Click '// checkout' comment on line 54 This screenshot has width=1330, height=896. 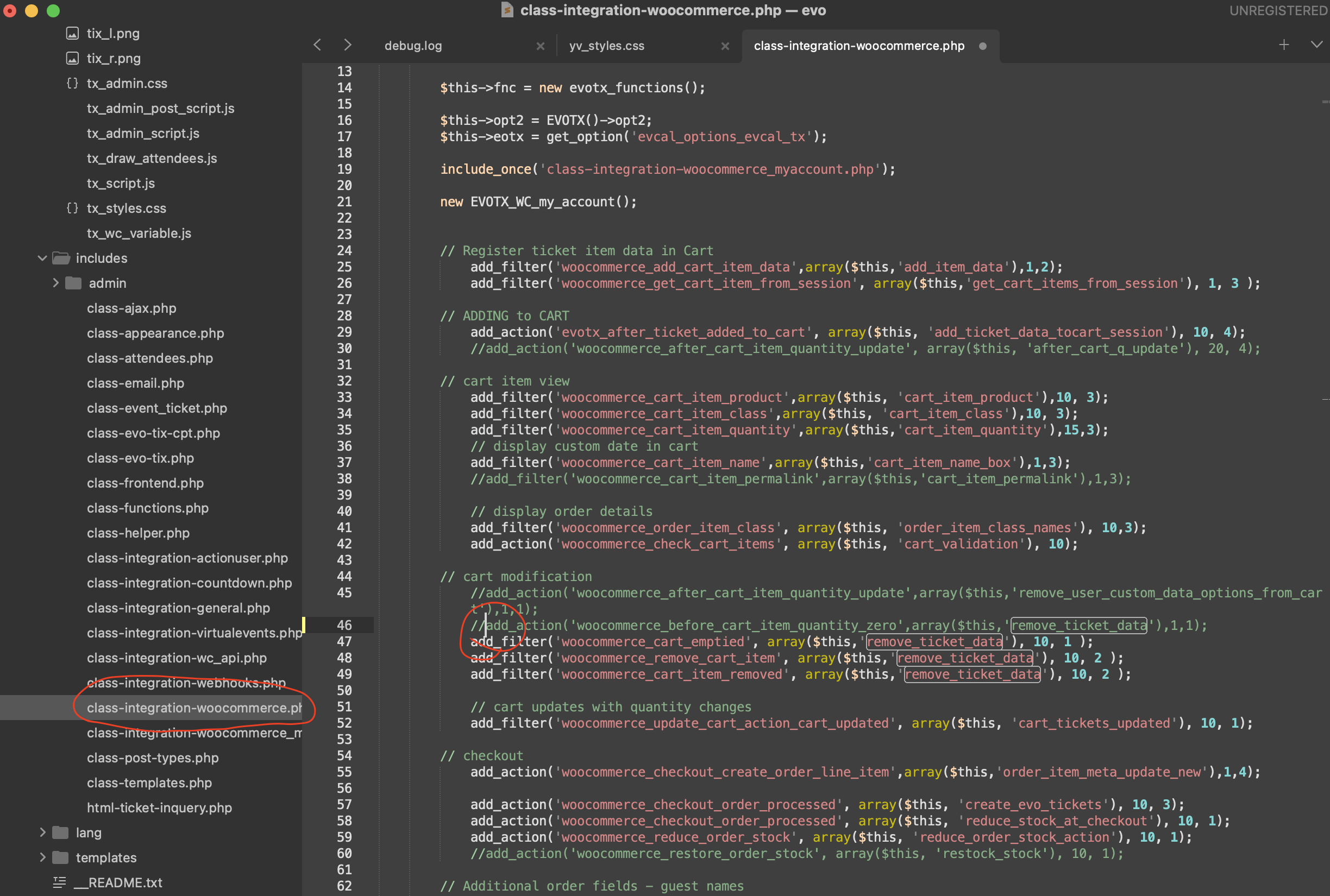point(482,756)
